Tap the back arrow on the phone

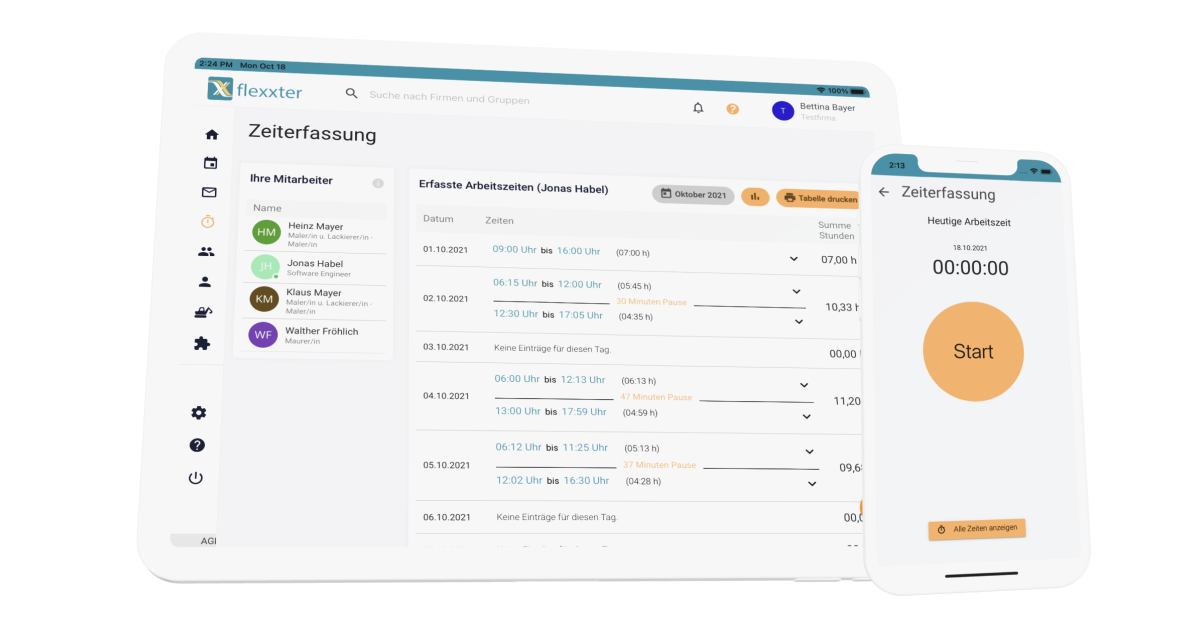point(883,192)
